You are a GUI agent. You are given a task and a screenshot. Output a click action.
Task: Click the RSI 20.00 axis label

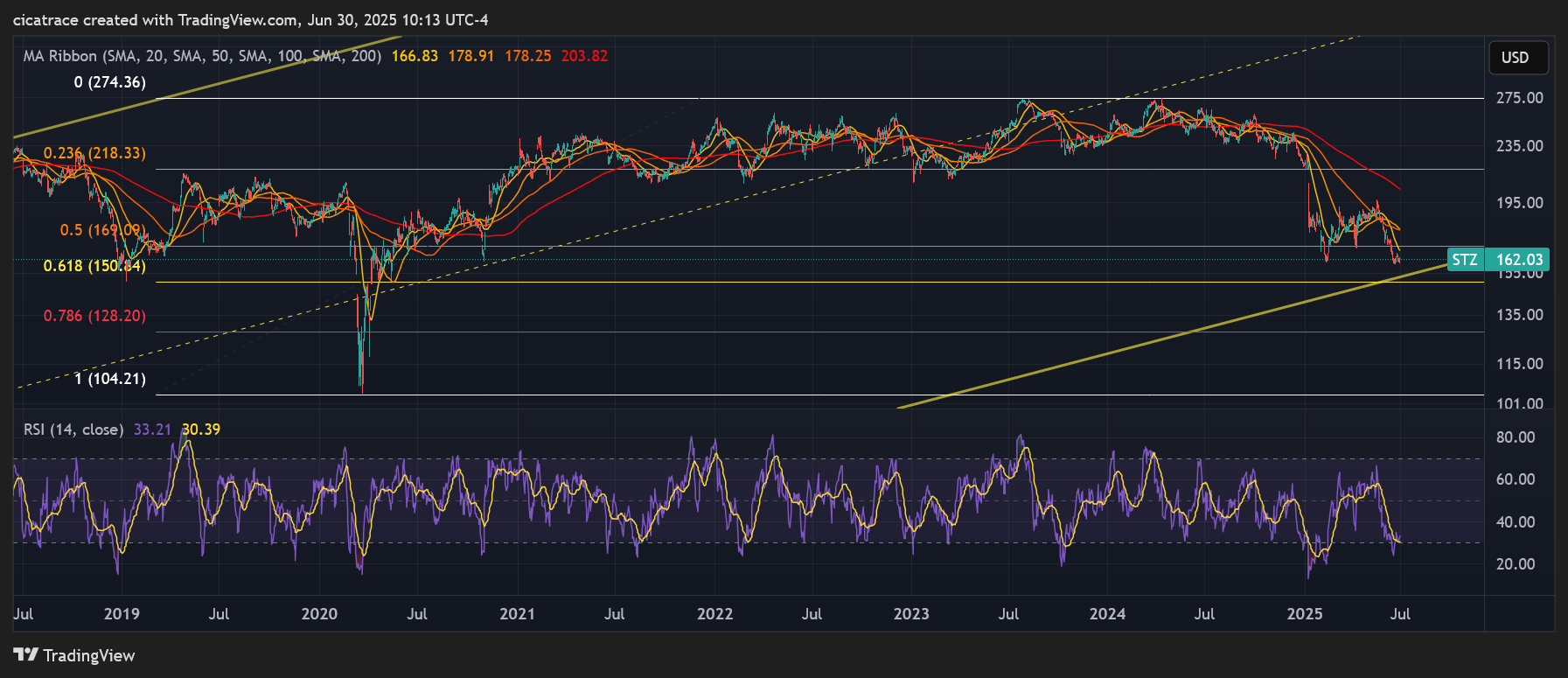pyautogui.click(x=1516, y=564)
